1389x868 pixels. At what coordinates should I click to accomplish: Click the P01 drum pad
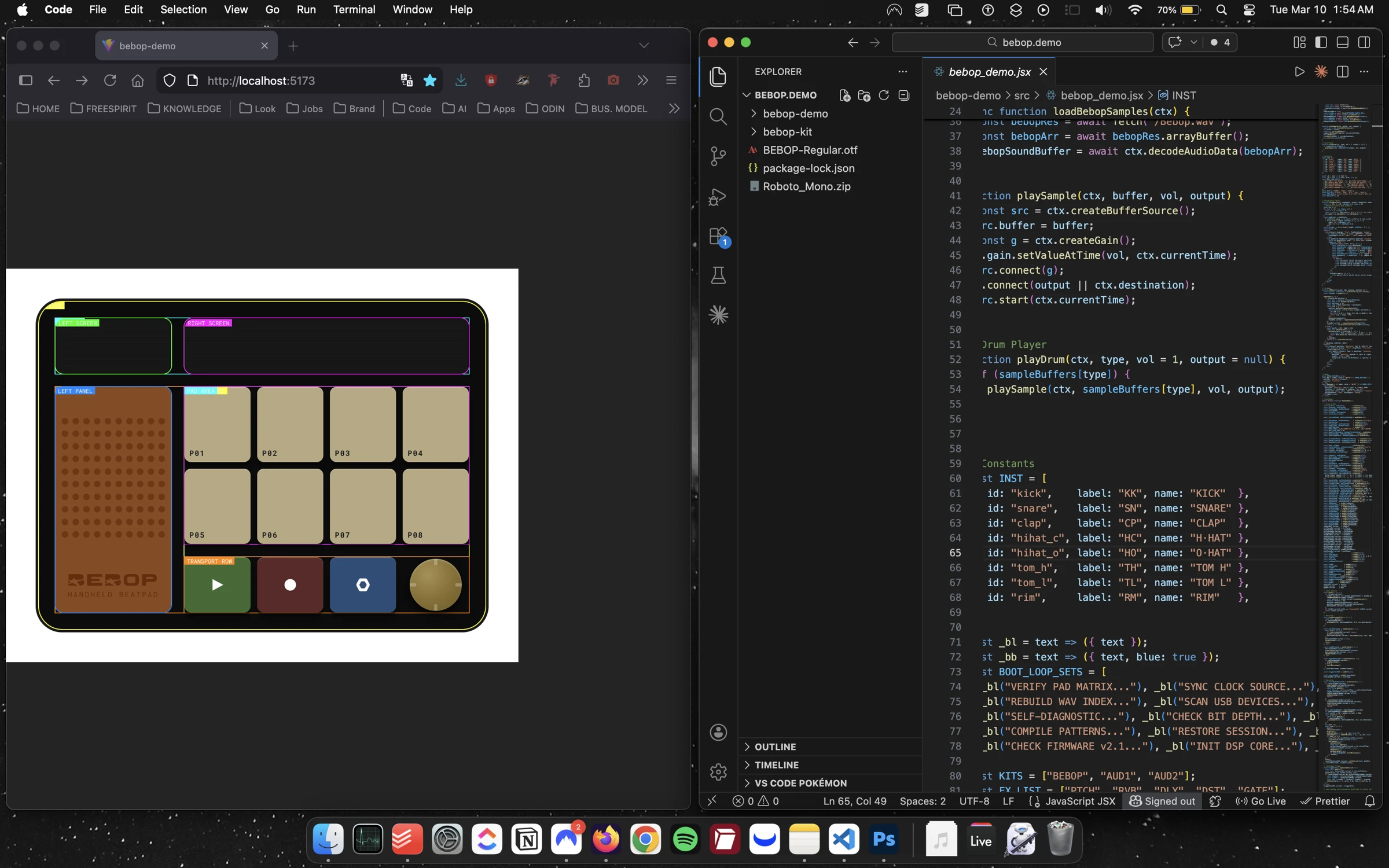(217, 424)
